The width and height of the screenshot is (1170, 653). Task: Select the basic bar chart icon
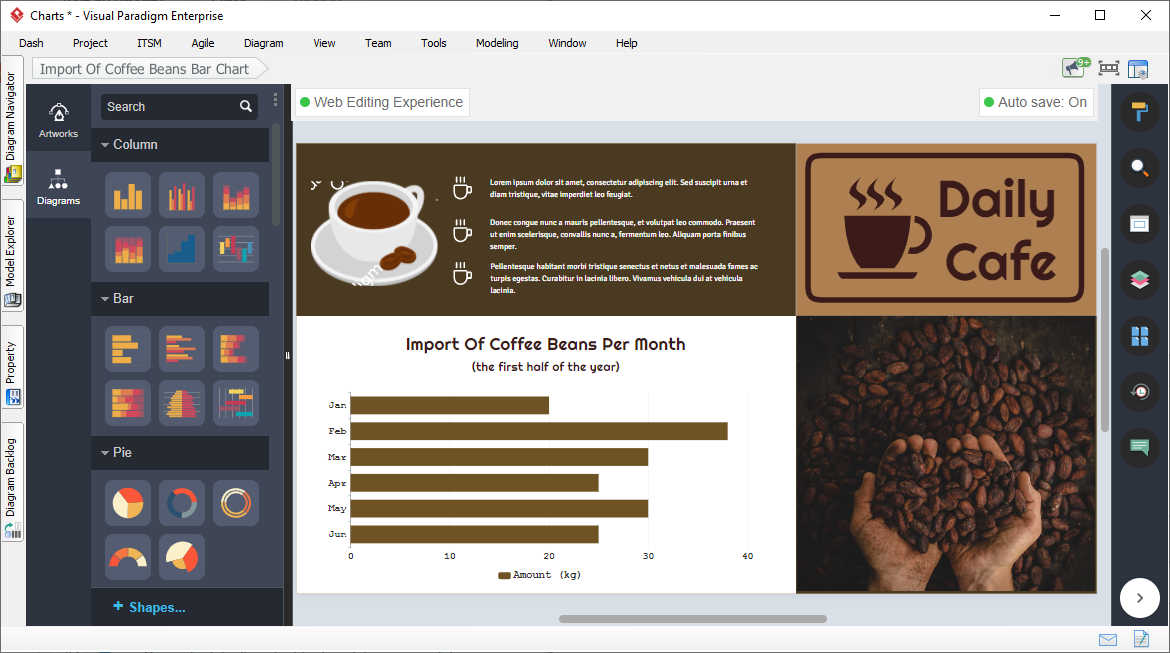pos(128,349)
